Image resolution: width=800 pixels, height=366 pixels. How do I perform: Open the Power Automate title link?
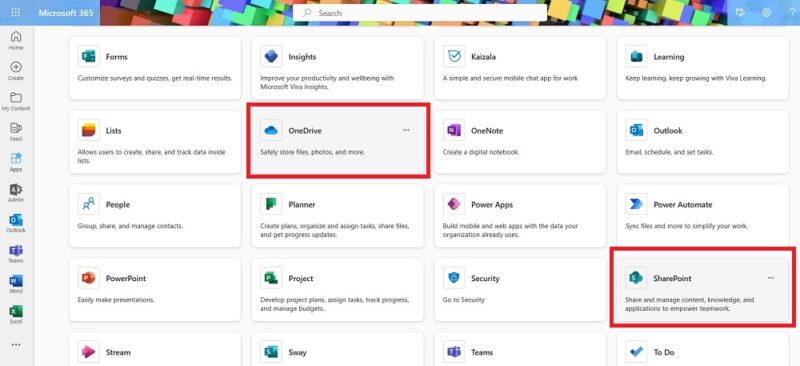point(683,205)
